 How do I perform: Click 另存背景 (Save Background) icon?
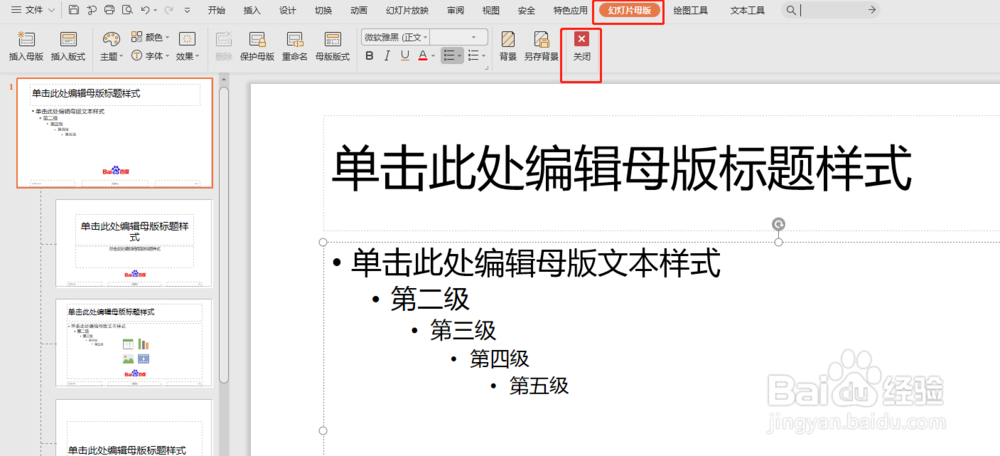pos(541,40)
